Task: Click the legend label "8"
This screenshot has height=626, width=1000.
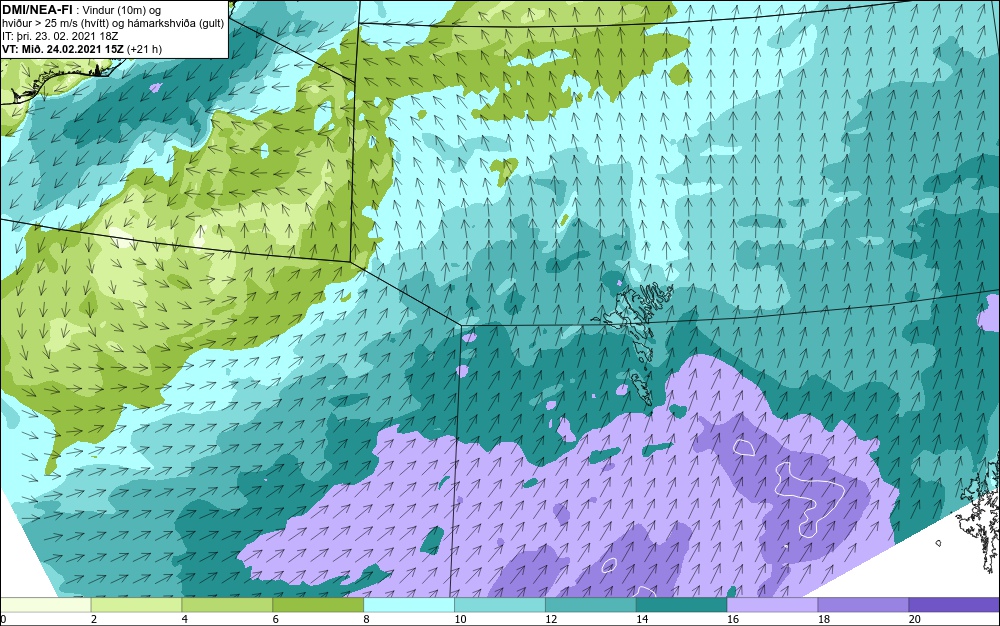Action: [x=366, y=619]
